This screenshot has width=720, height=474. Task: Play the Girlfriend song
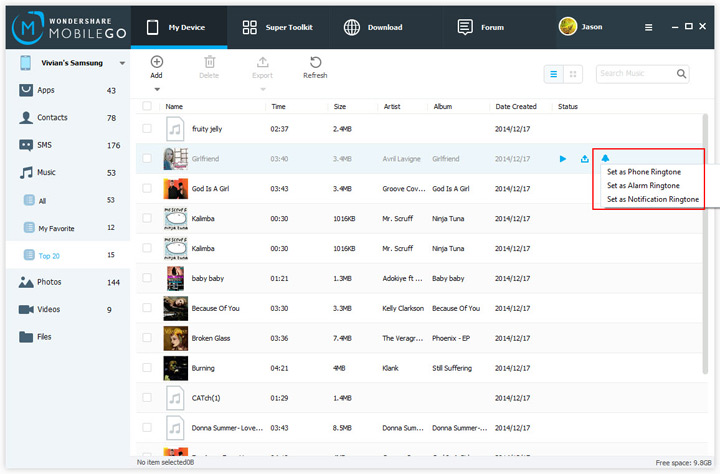pyautogui.click(x=562, y=159)
